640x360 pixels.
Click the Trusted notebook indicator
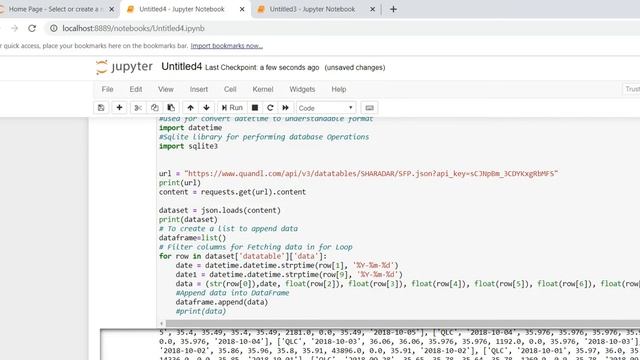coord(632,89)
